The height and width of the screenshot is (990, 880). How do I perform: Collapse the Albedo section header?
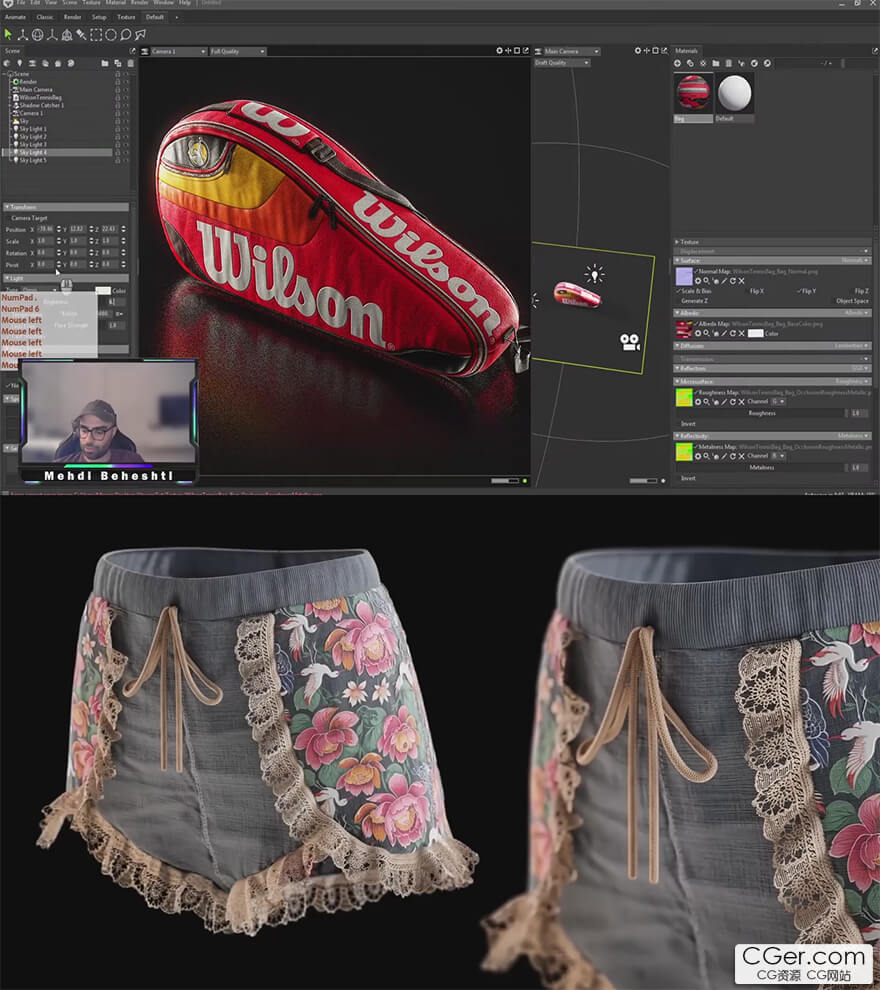[773, 313]
